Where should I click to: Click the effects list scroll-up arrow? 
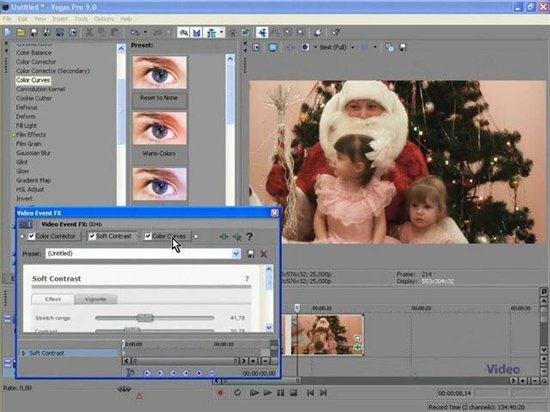[x=121, y=49]
